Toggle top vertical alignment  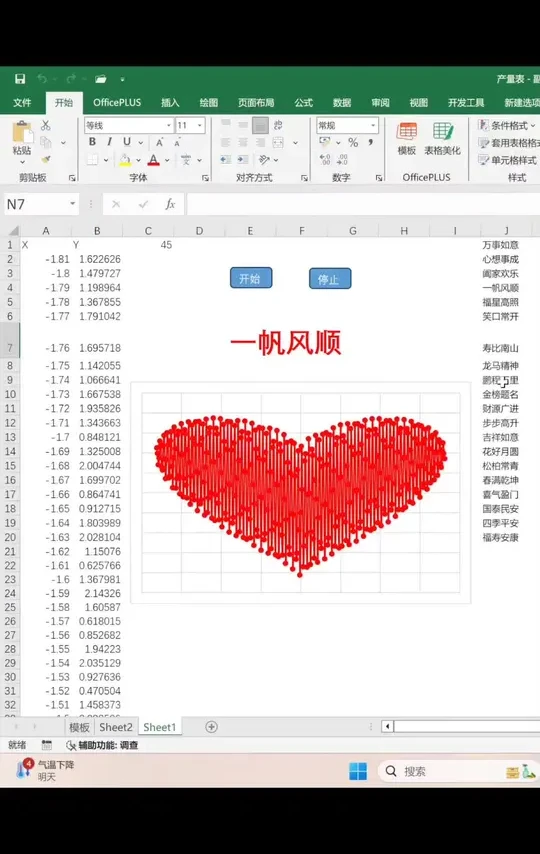pos(226,125)
